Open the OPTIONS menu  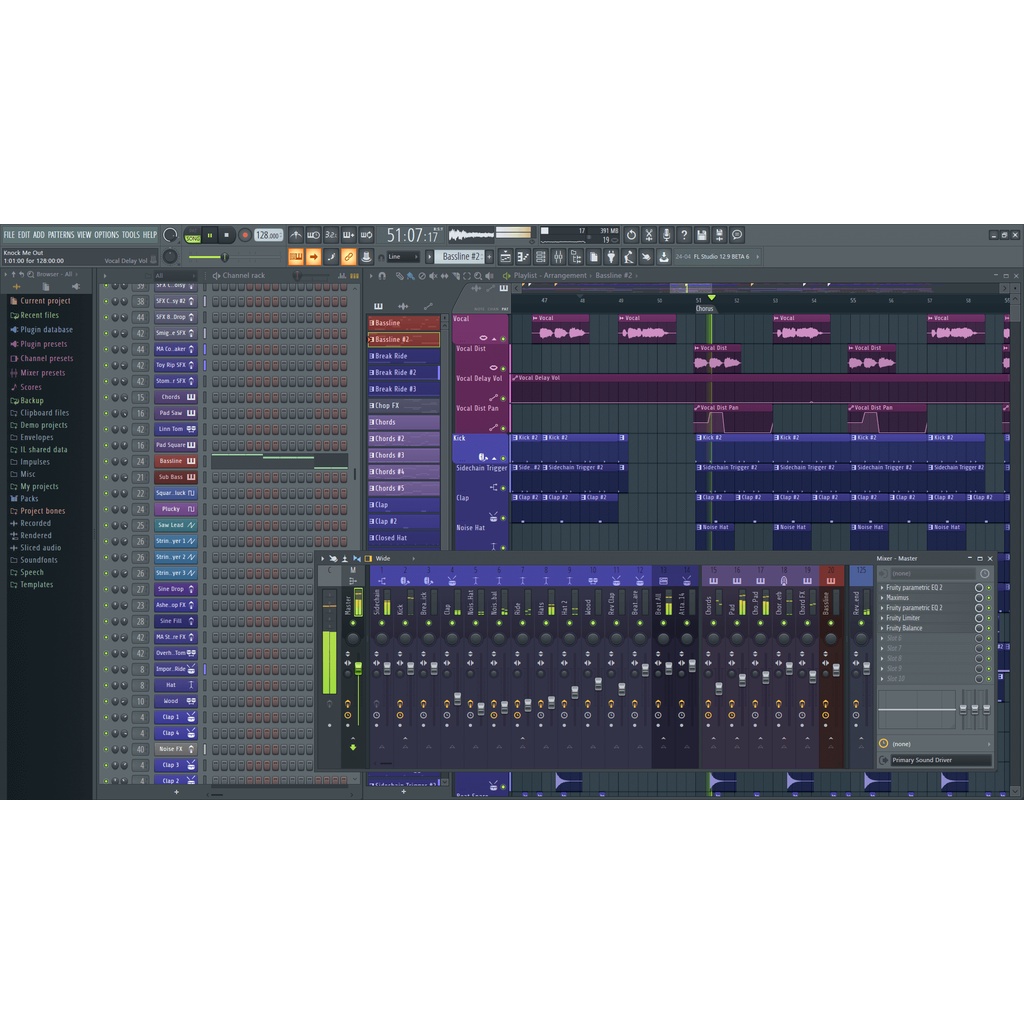click(106, 235)
